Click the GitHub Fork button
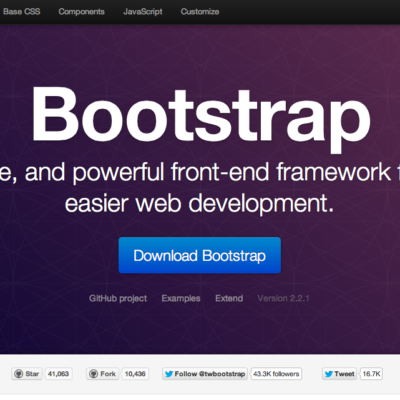The width and height of the screenshot is (400, 400). [103, 374]
